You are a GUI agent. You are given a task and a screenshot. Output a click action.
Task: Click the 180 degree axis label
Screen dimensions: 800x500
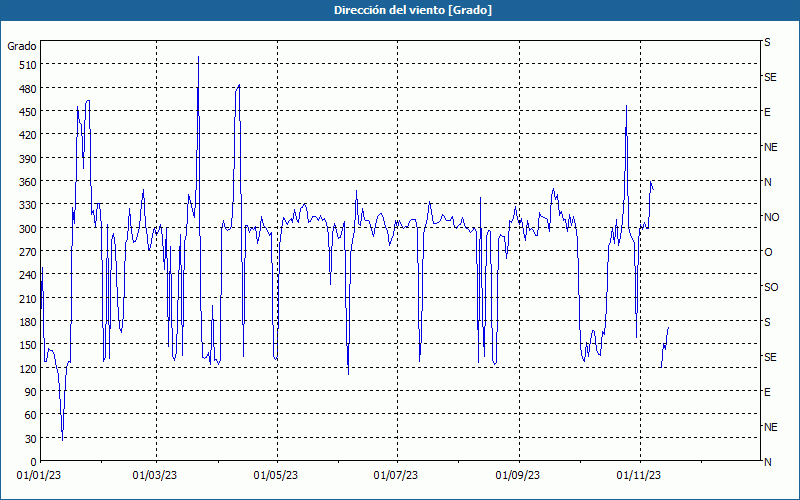click(28, 322)
